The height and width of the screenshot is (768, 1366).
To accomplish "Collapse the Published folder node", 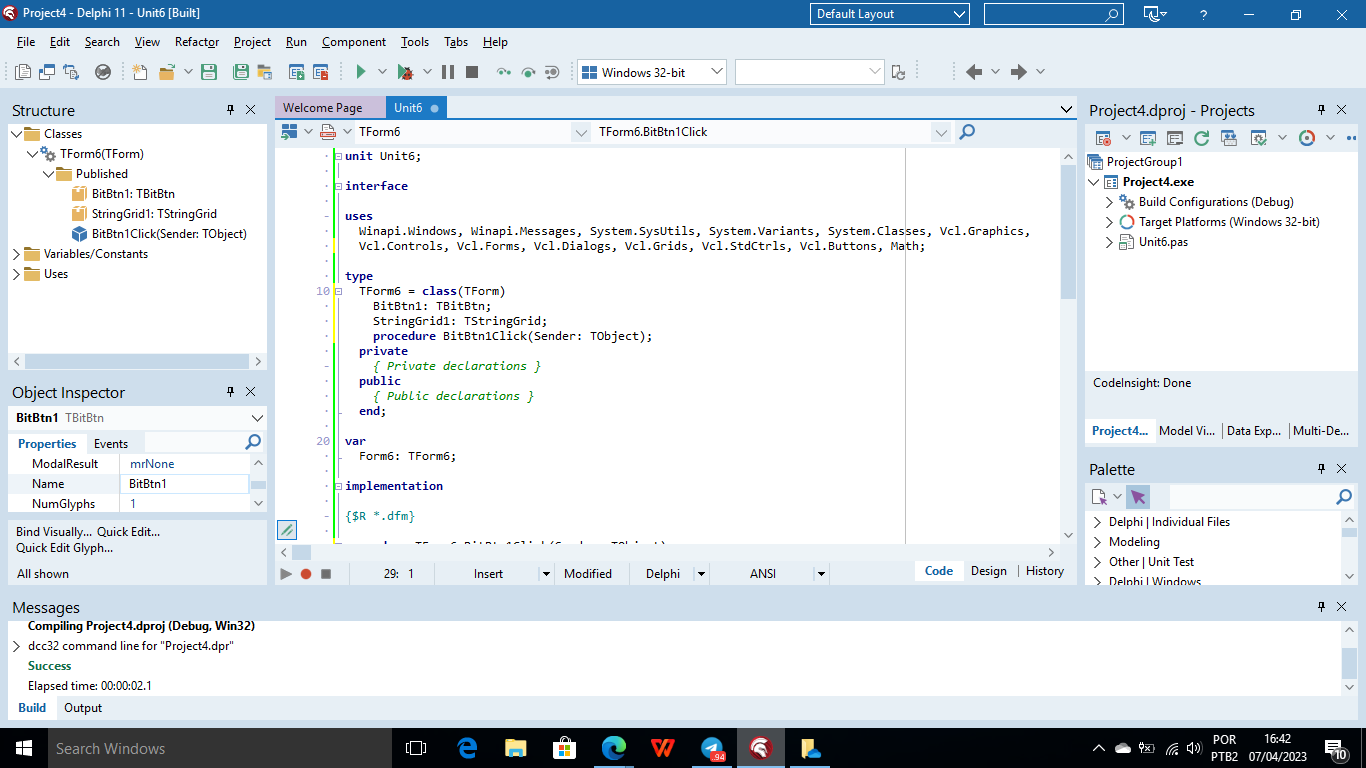I will point(49,174).
